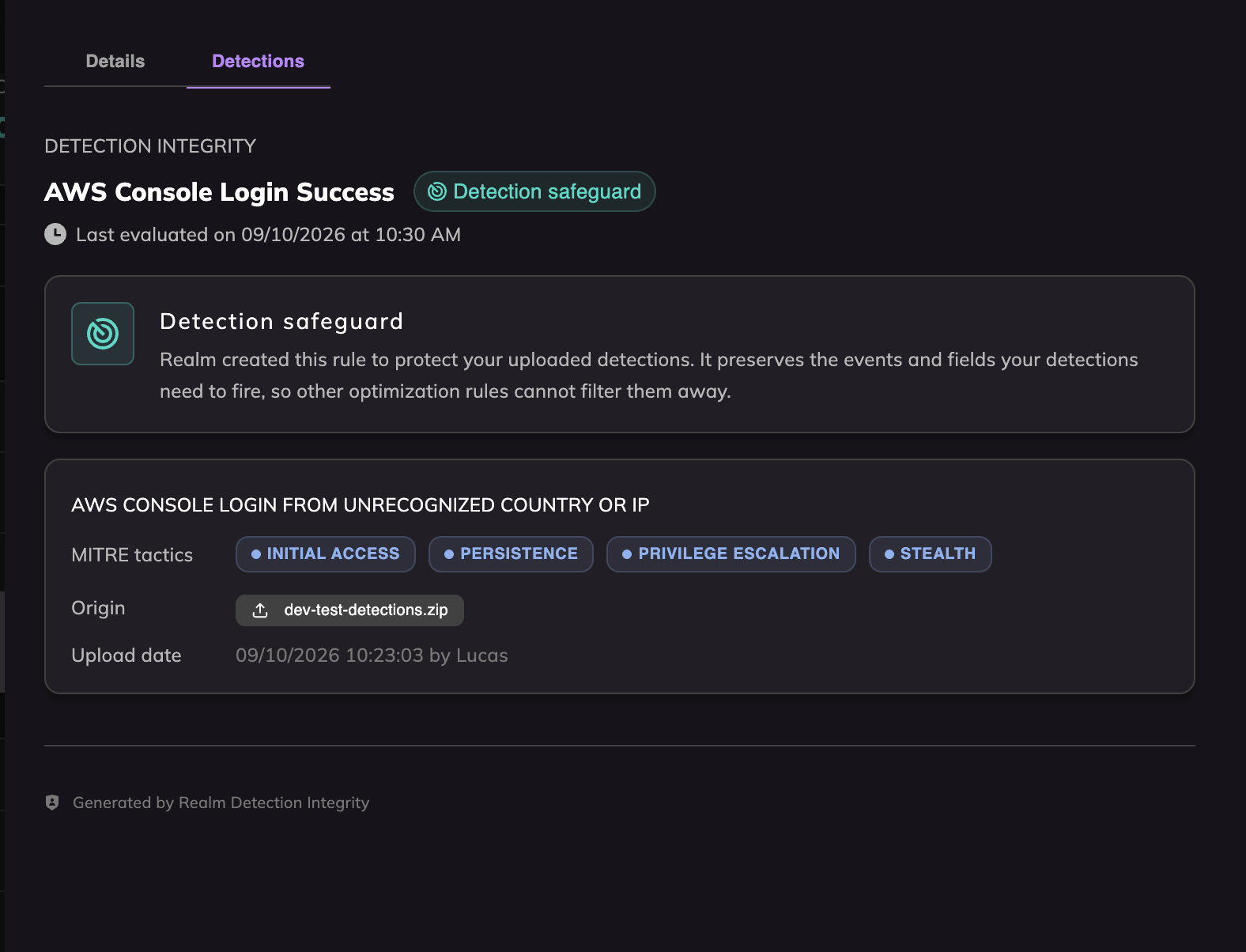The width and height of the screenshot is (1246, 952).
Task: Click the Upload date label
Action: pos(126,655)
